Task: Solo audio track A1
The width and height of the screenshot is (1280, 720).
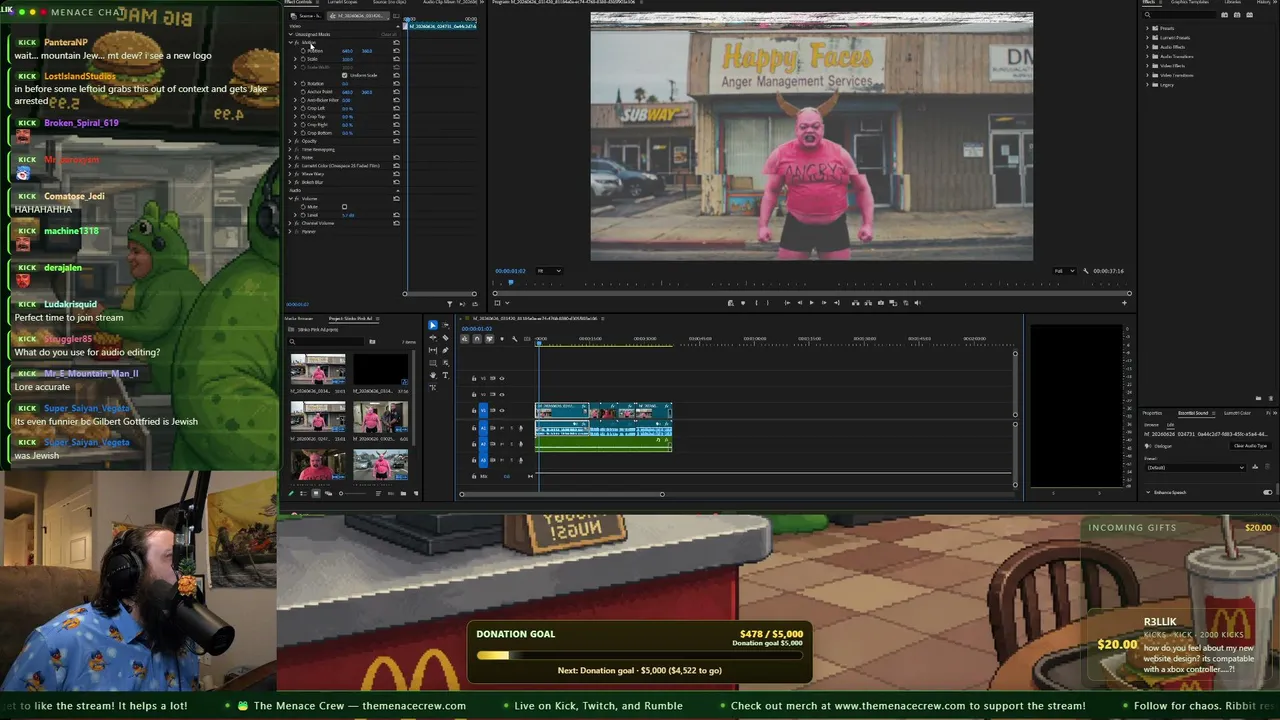Action: click(511, 428)
